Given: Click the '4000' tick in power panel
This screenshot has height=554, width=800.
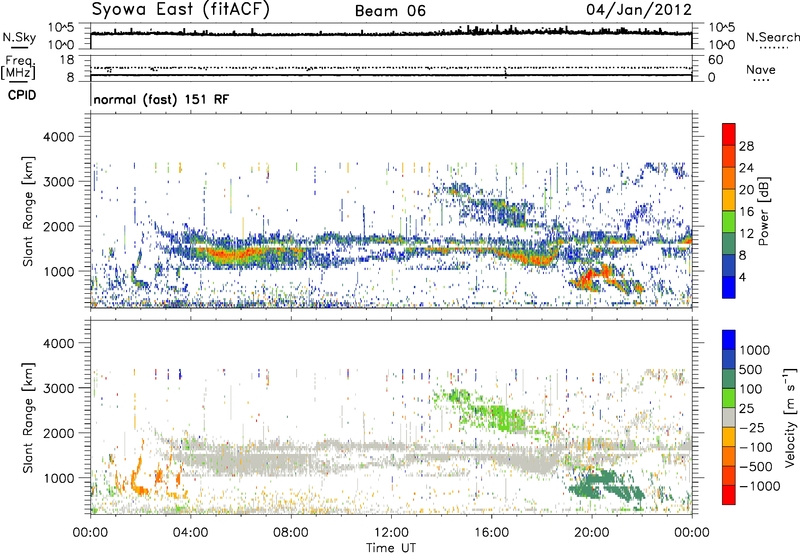Looking at the screenshot, I should [59, 137].
